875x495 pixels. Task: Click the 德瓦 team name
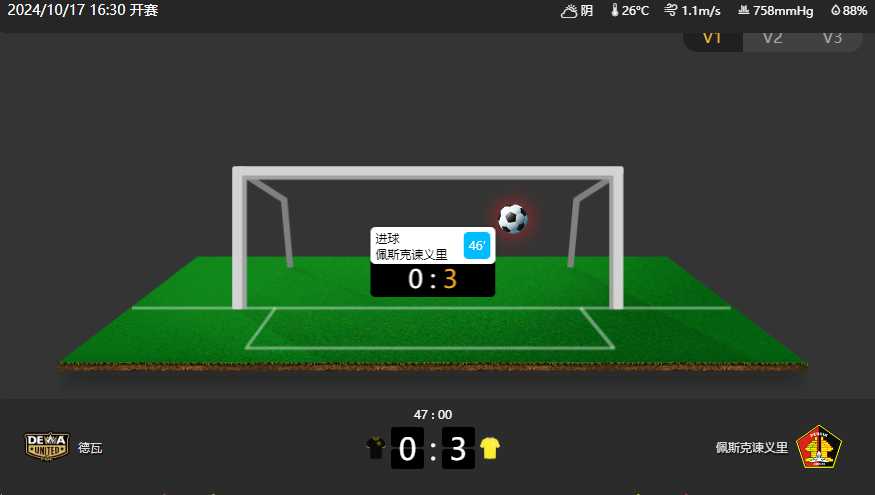(x=90, y=448)
